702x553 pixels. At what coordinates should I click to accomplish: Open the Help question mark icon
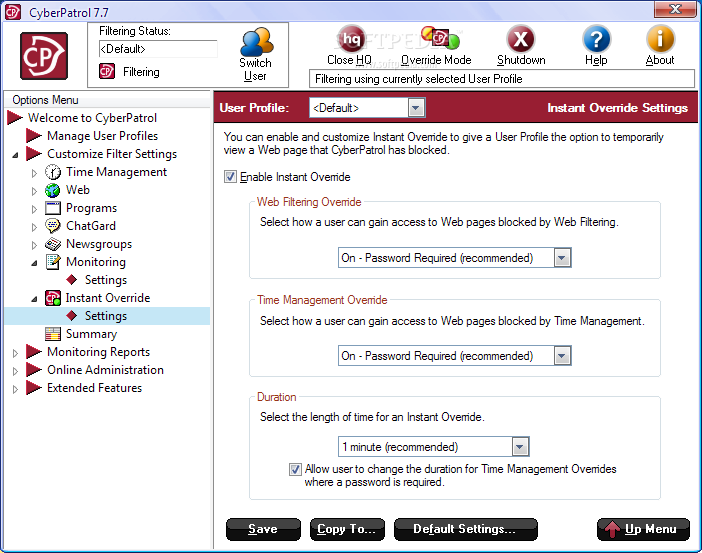tap(596, 39)
